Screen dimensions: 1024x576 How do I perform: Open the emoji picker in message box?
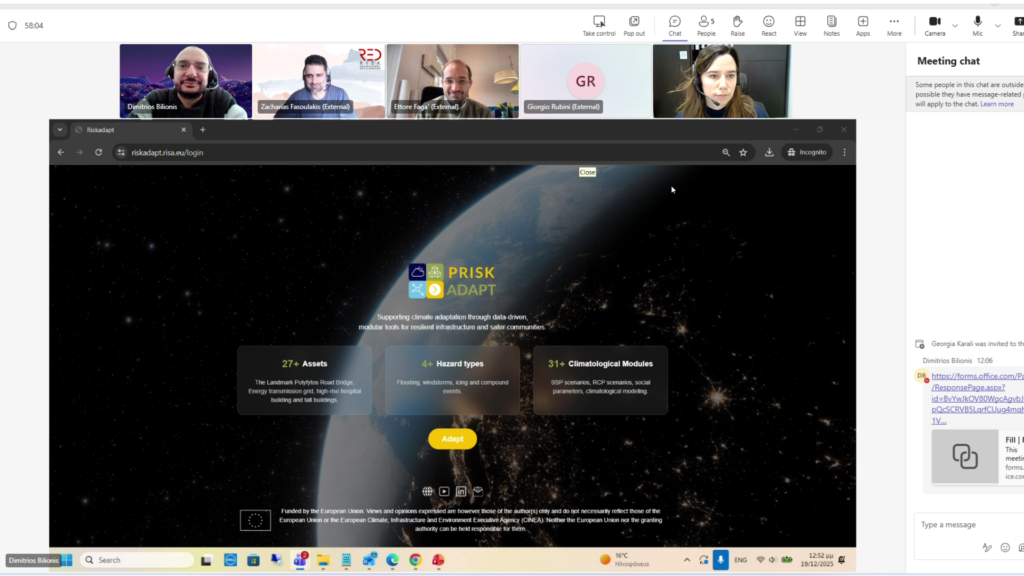(1005, 547)
